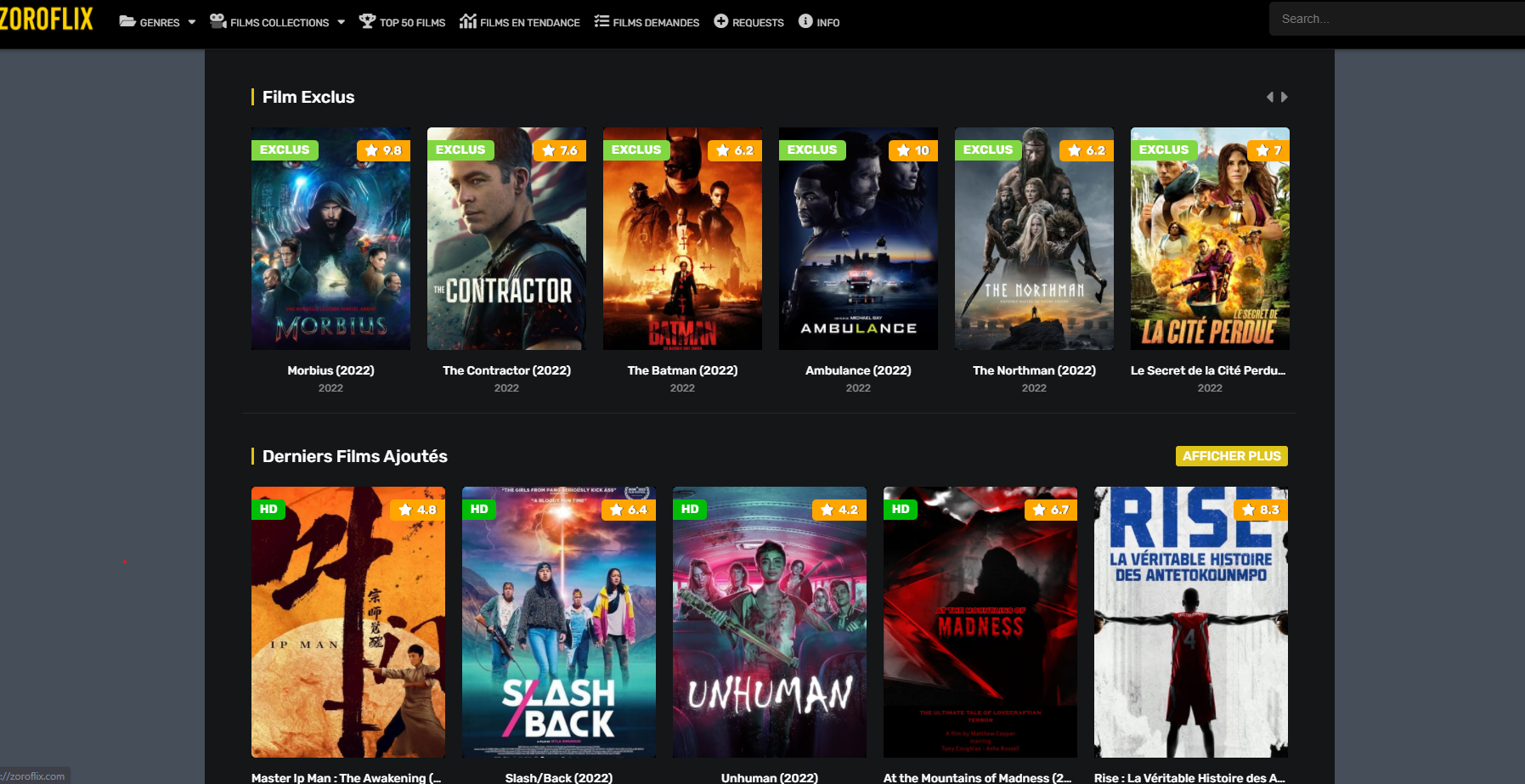The width and height of the screenshot is (1525, 784).
Task: Click 4.2 rating badge on Unhuman
Action: tap(839, 510)
